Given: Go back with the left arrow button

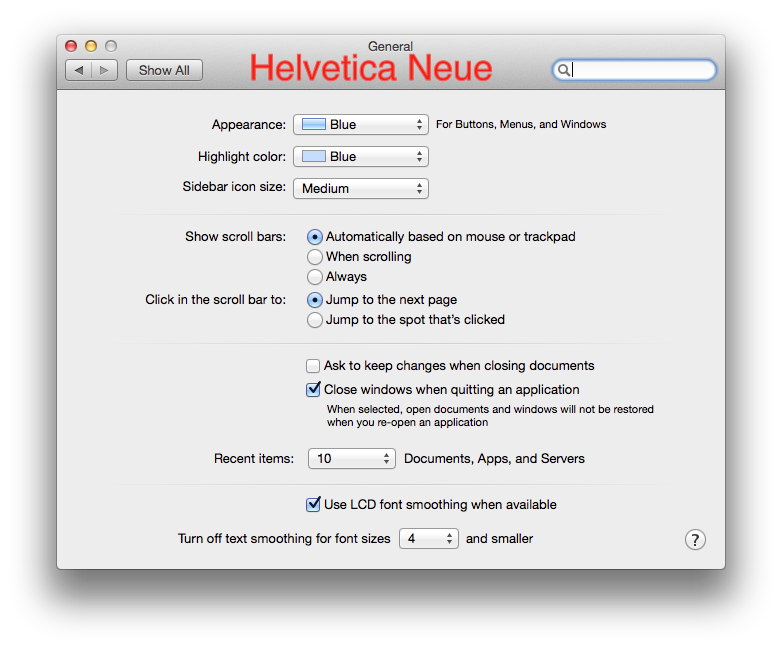Looking at the screenshot, I should pyautogui.click(x=79, y=70).
